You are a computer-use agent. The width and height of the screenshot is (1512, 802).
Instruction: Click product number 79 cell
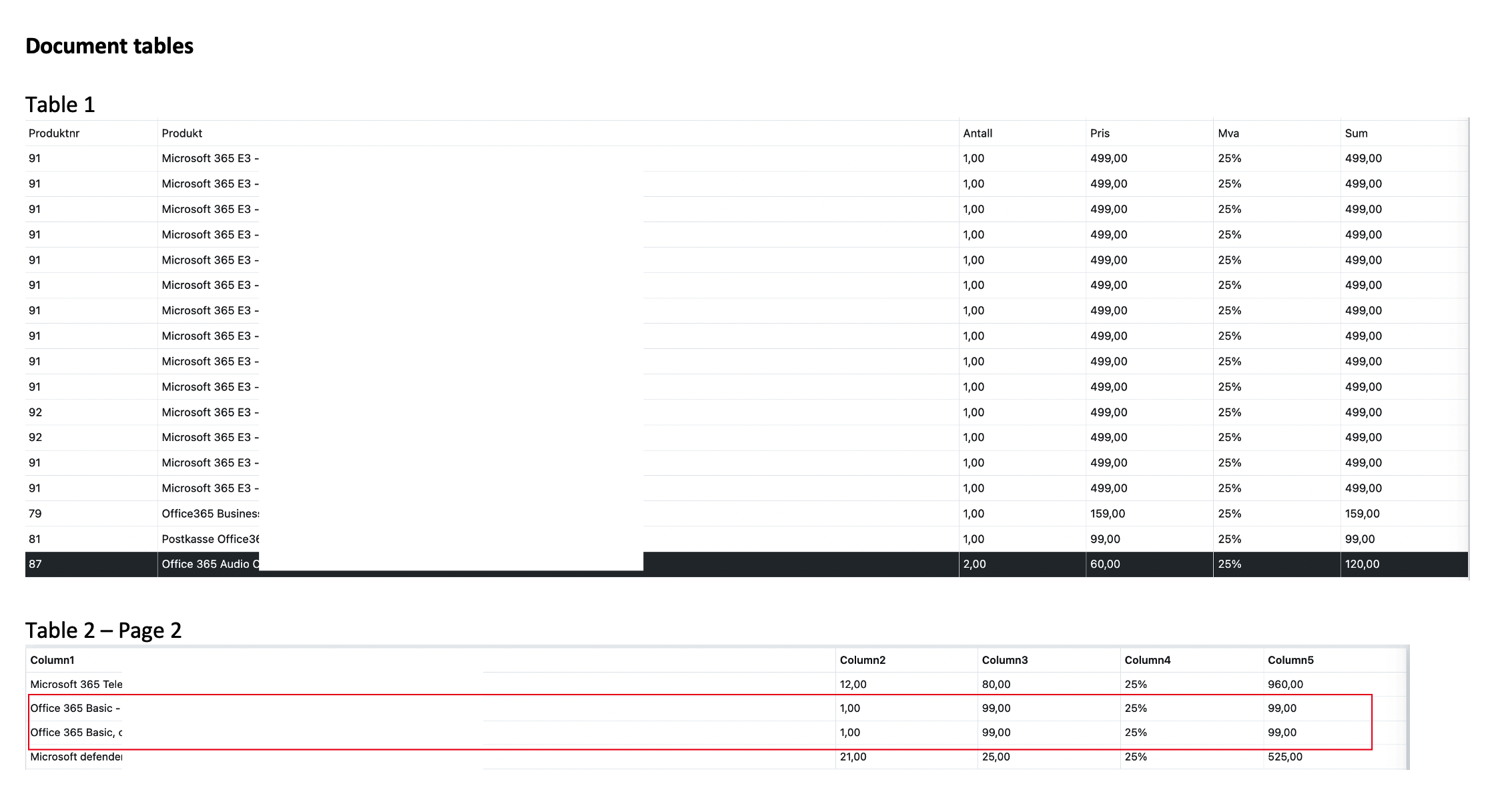tap(35, 514)
